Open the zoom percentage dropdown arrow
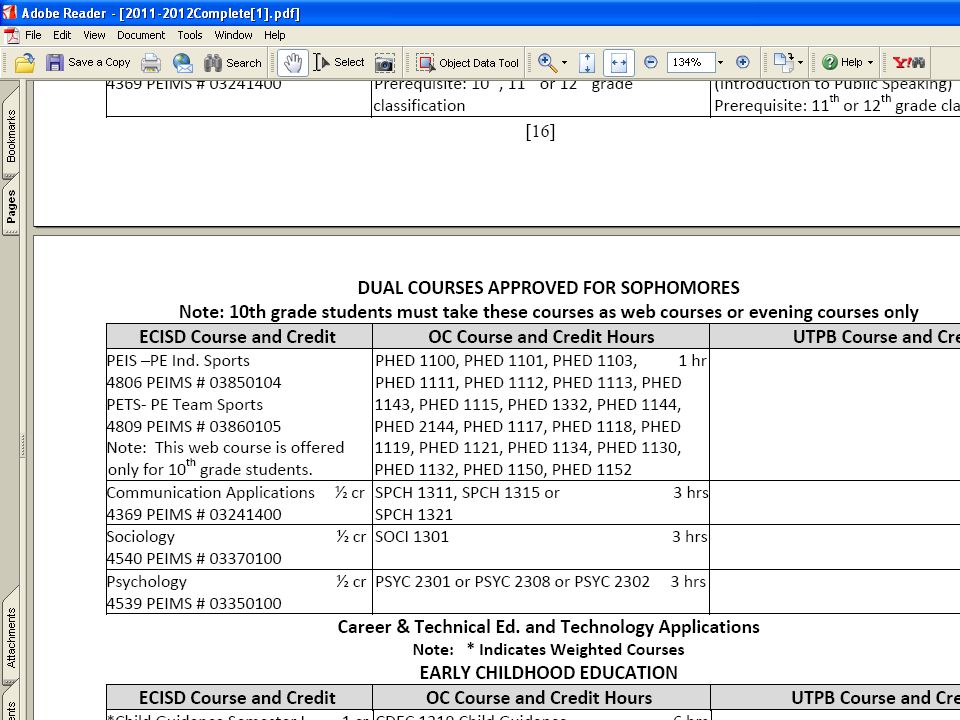 (721, 62)
